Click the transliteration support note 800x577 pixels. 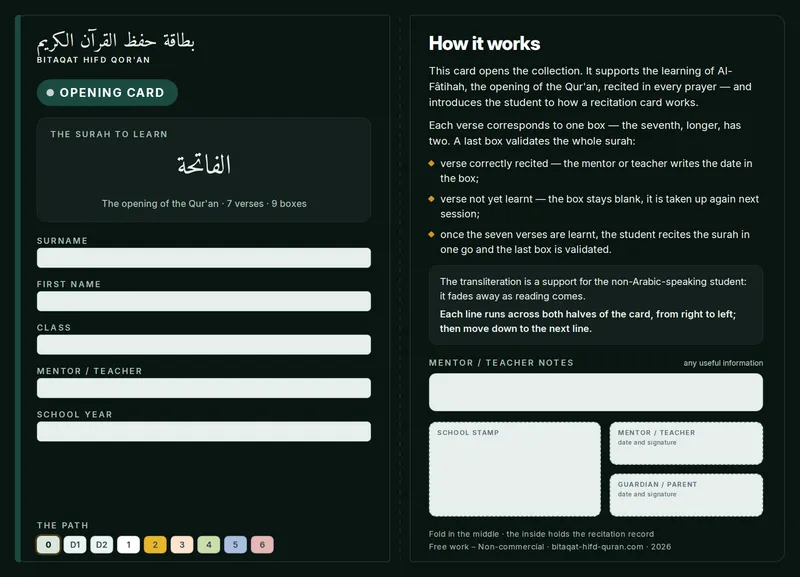593,289
